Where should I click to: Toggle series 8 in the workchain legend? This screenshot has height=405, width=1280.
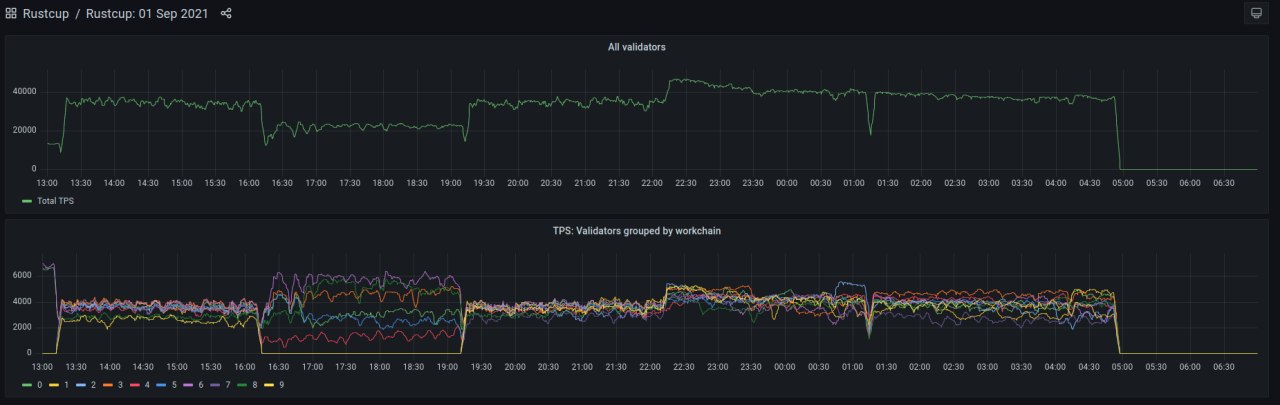click(x=255, y=384)
